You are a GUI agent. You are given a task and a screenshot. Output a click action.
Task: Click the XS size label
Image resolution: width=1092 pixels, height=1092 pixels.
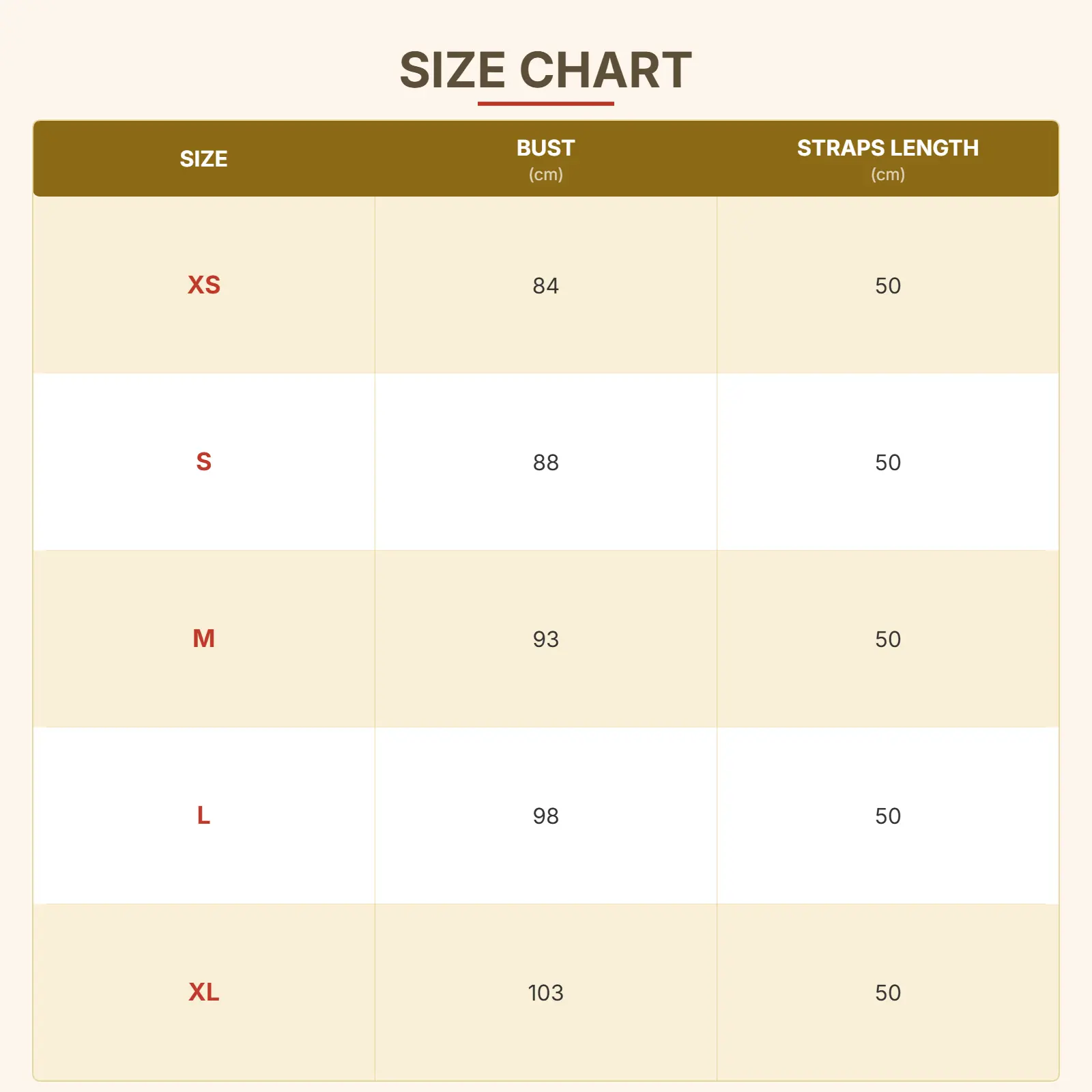[x=203, y=285]
